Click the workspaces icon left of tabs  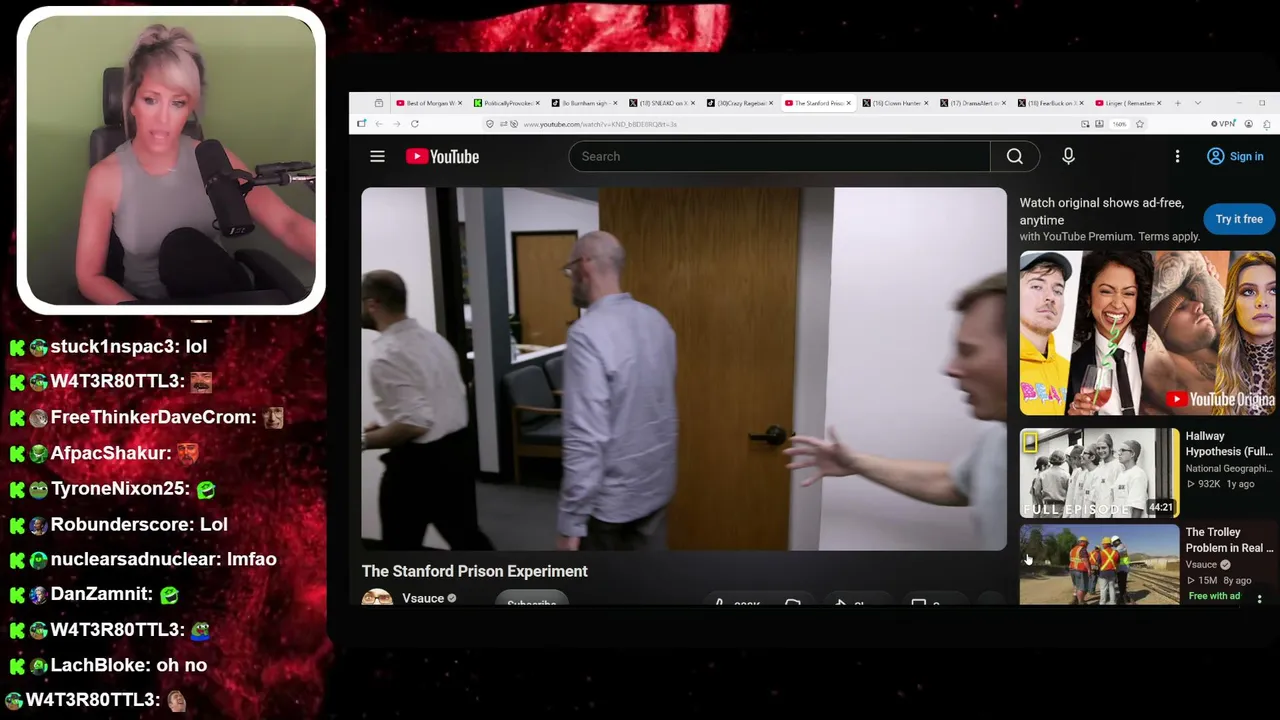pos(379,103)
